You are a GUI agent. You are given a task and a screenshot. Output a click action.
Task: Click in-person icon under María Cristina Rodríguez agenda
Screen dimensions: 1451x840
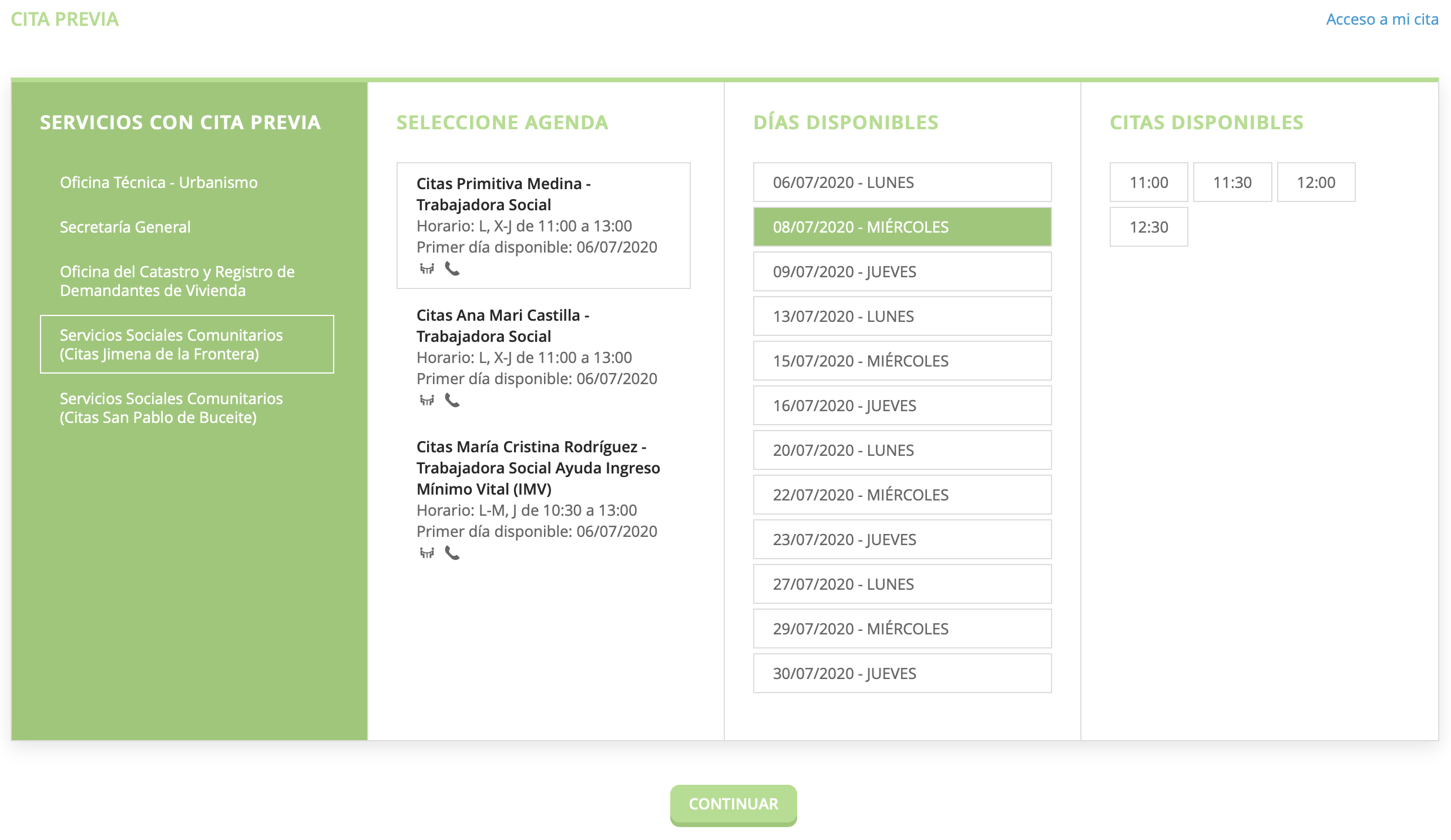pos(427,553)
